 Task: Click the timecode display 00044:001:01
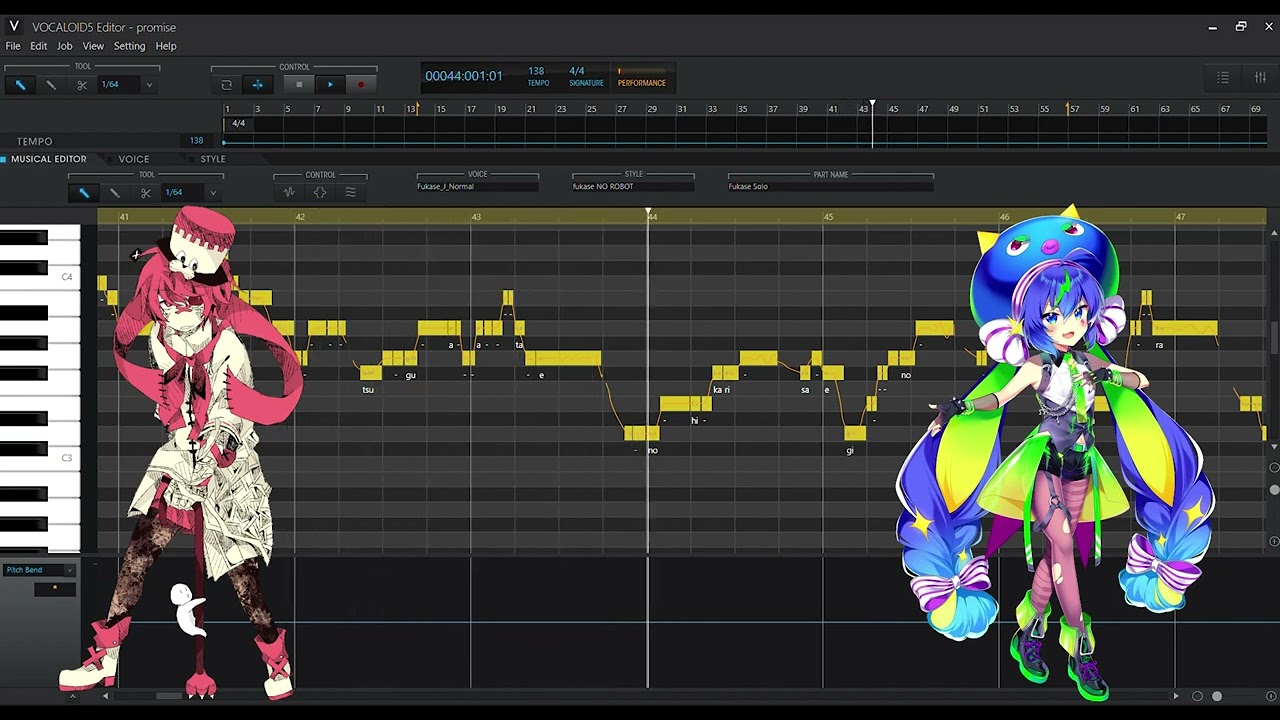click(x=464, y=76)
